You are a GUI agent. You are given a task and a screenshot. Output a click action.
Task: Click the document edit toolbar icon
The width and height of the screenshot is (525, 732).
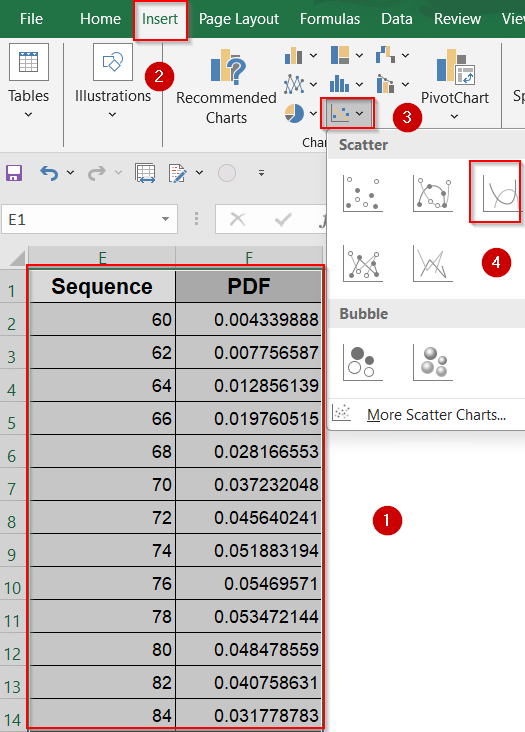[178, 173]
